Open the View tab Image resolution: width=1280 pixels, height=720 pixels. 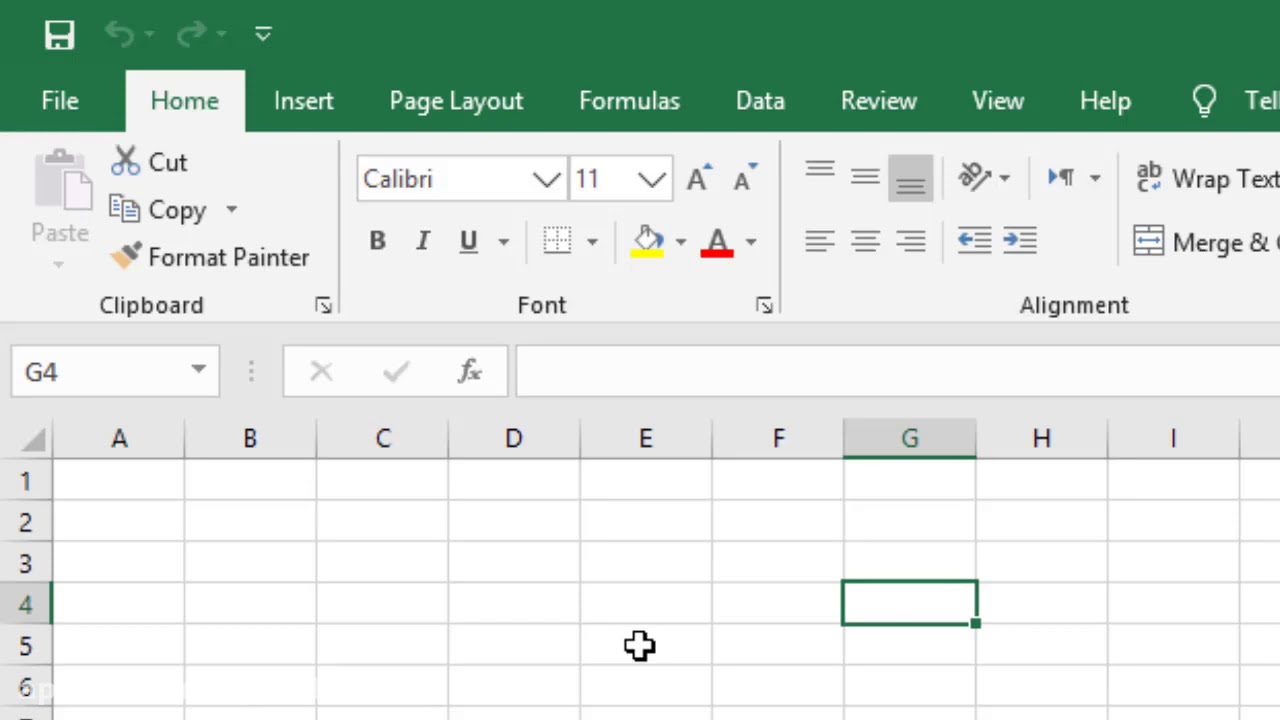click(x=998, y=101)
